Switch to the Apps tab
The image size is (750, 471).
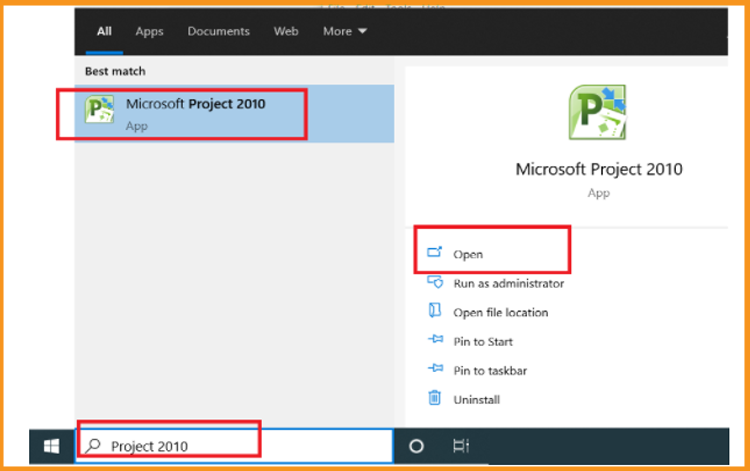[149, 32]
